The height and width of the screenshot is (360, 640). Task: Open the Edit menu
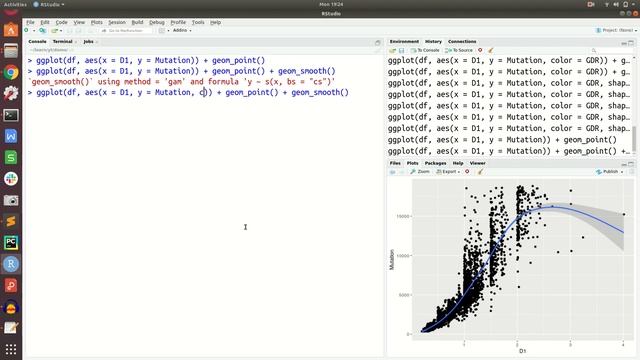pyautogui.click(x=45, y=22)
